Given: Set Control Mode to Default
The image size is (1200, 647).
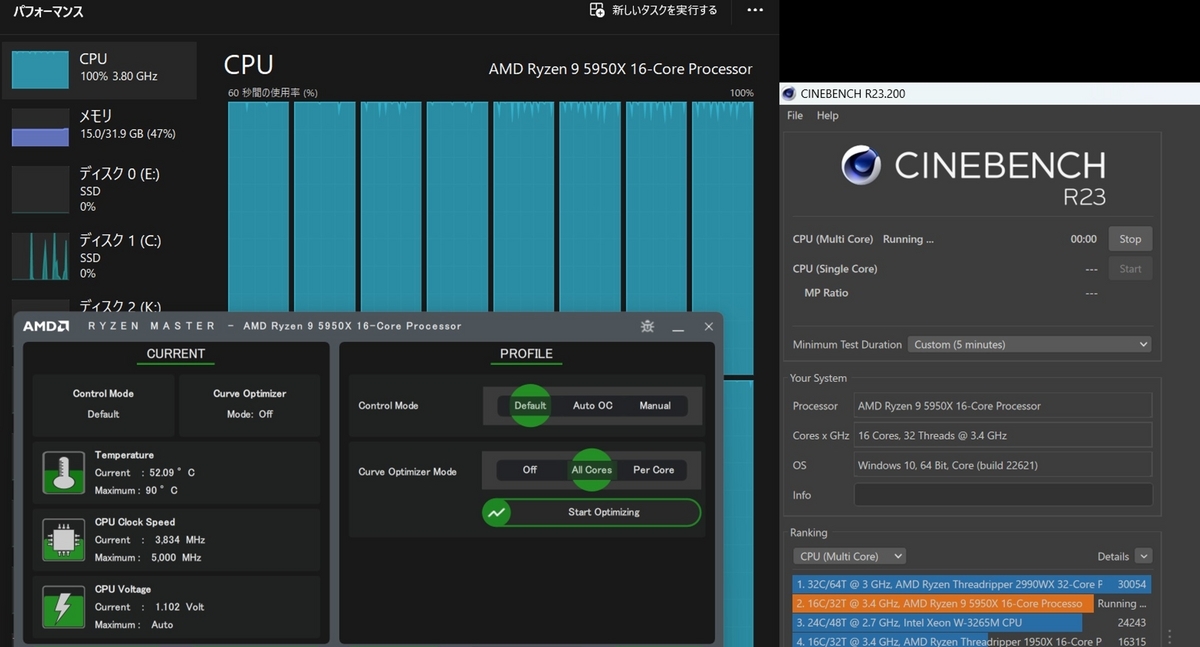Looking at the screenshot, I should pyautogui.click(x=530, y=405).
